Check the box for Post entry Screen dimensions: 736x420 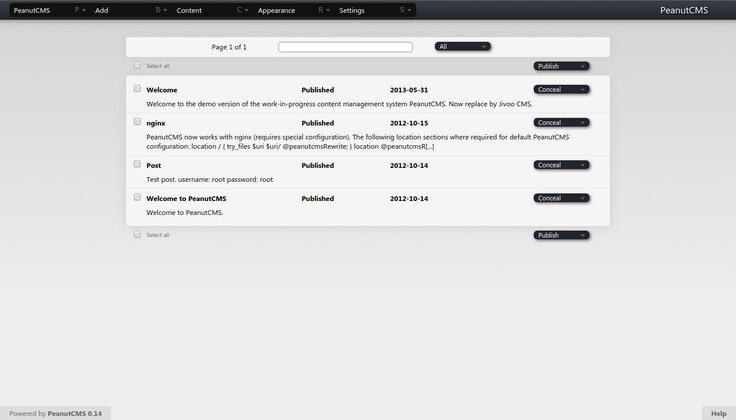[x=138, y=164]
